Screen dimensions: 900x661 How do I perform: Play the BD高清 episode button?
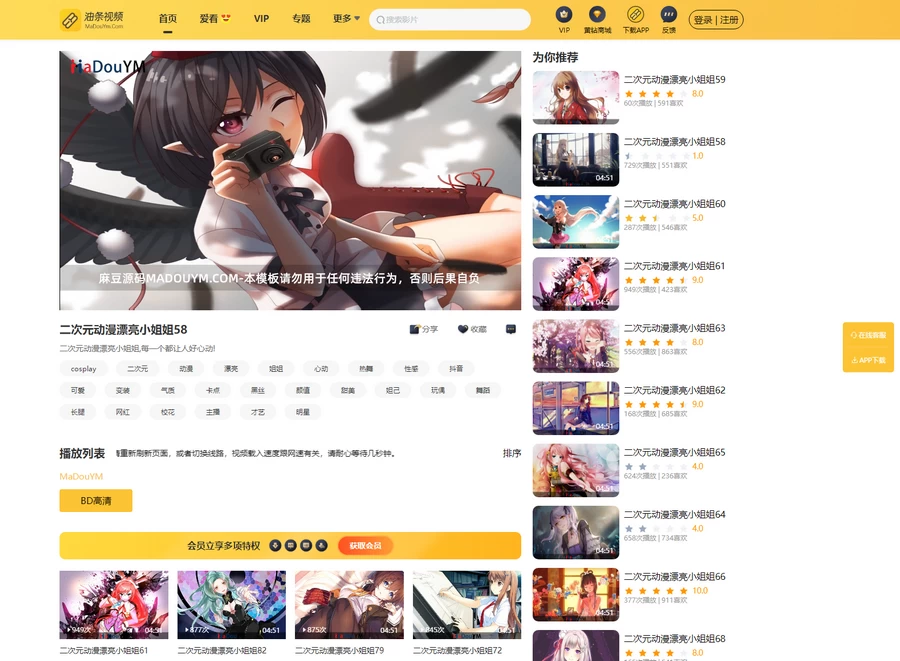tap(96, 500)
